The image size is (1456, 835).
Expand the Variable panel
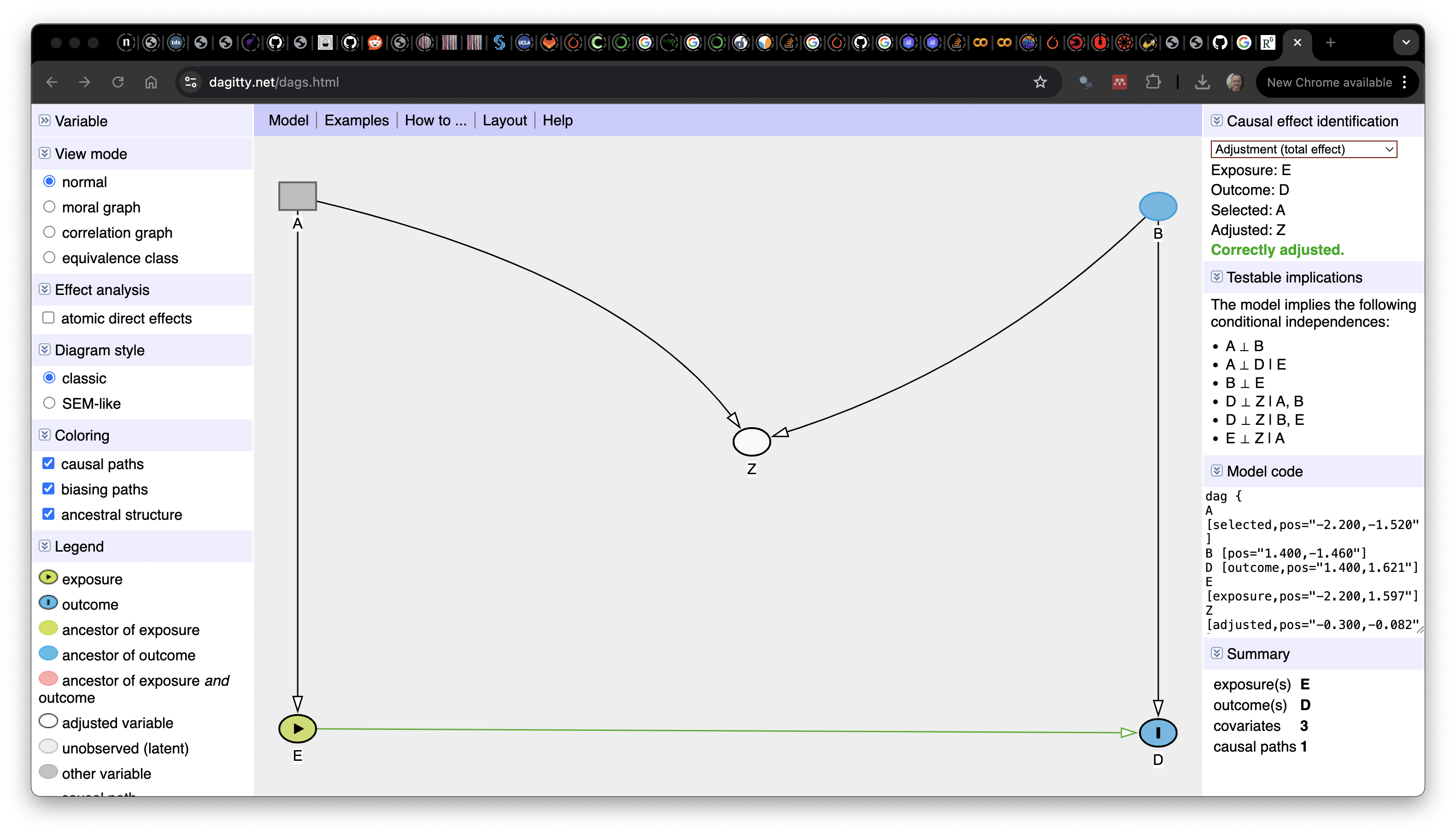pyautogui.click(x=45, y=120)
